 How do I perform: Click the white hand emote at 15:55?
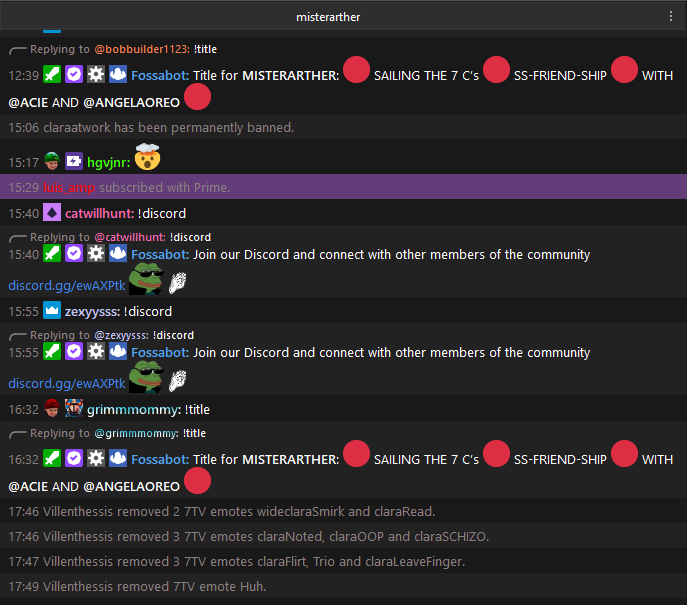177,380
